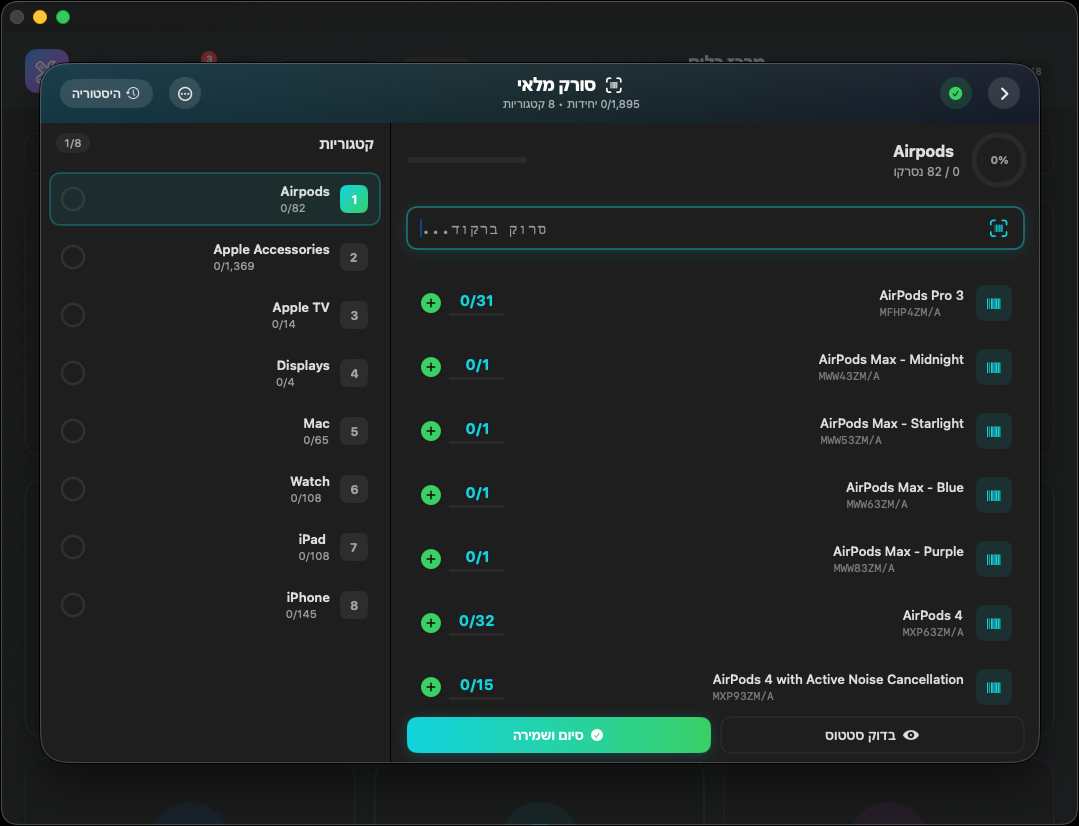Click the barcode icon for AirPods Pro 3

pyautogui.click(x=993, y=303)
